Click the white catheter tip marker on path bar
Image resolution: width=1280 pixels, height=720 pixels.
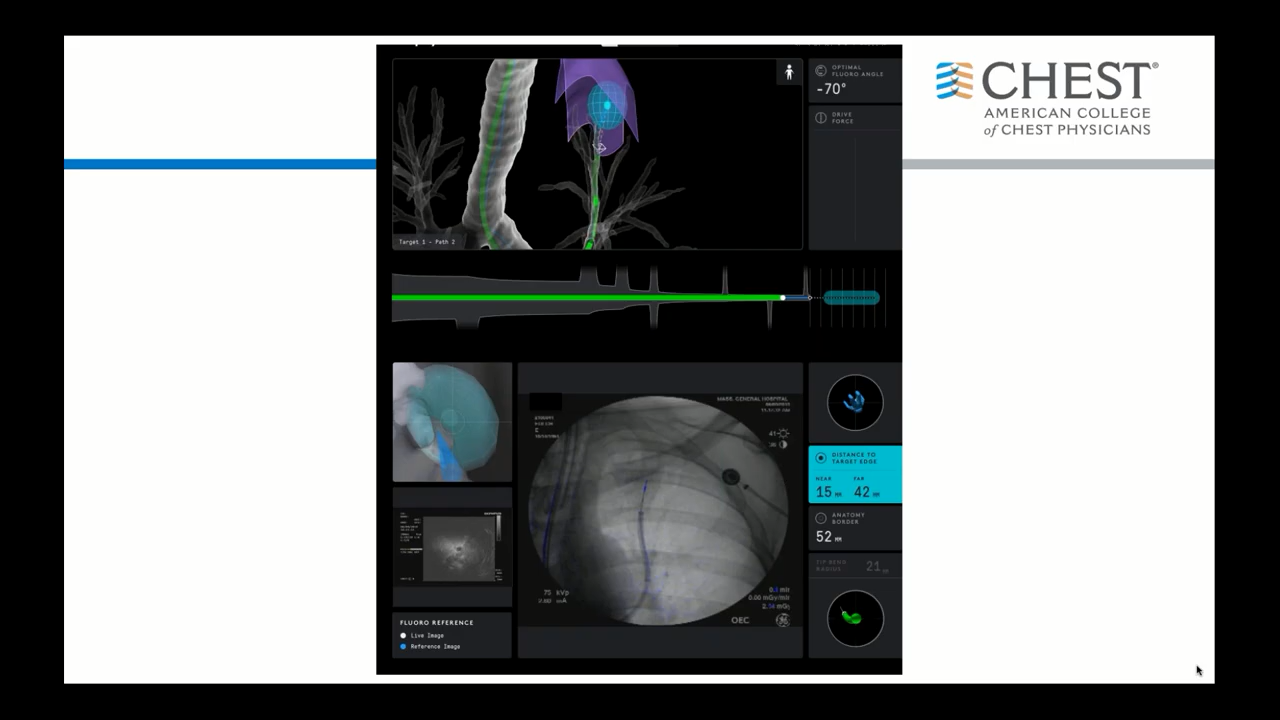tap(783, 298)
